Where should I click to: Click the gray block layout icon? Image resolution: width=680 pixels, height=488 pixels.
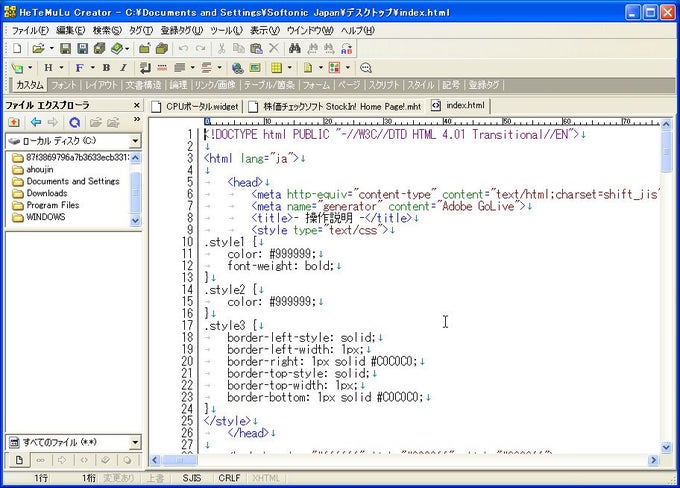point(180,68)
